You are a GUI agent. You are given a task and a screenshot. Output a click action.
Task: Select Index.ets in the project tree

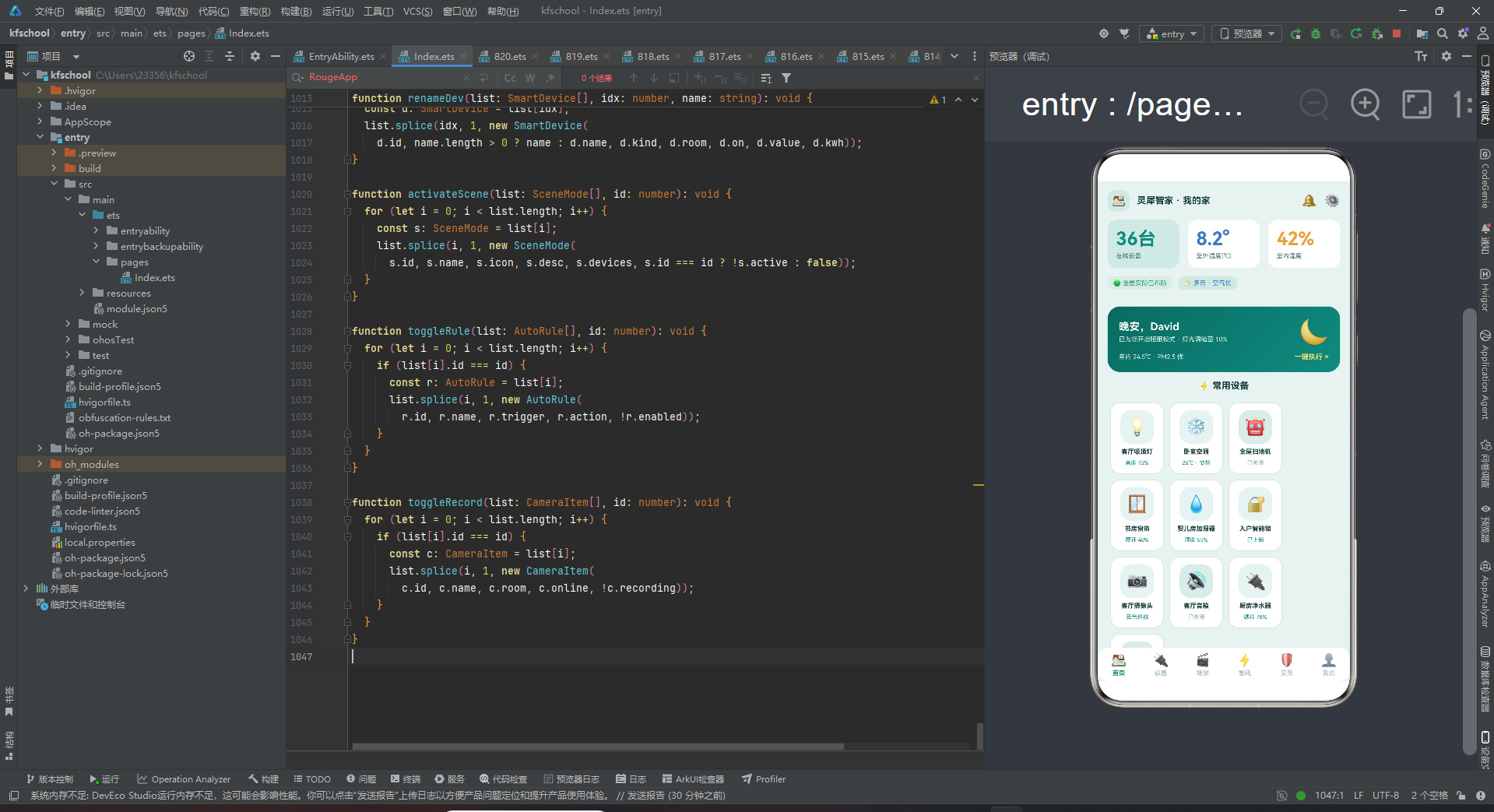tap(154, 277)
